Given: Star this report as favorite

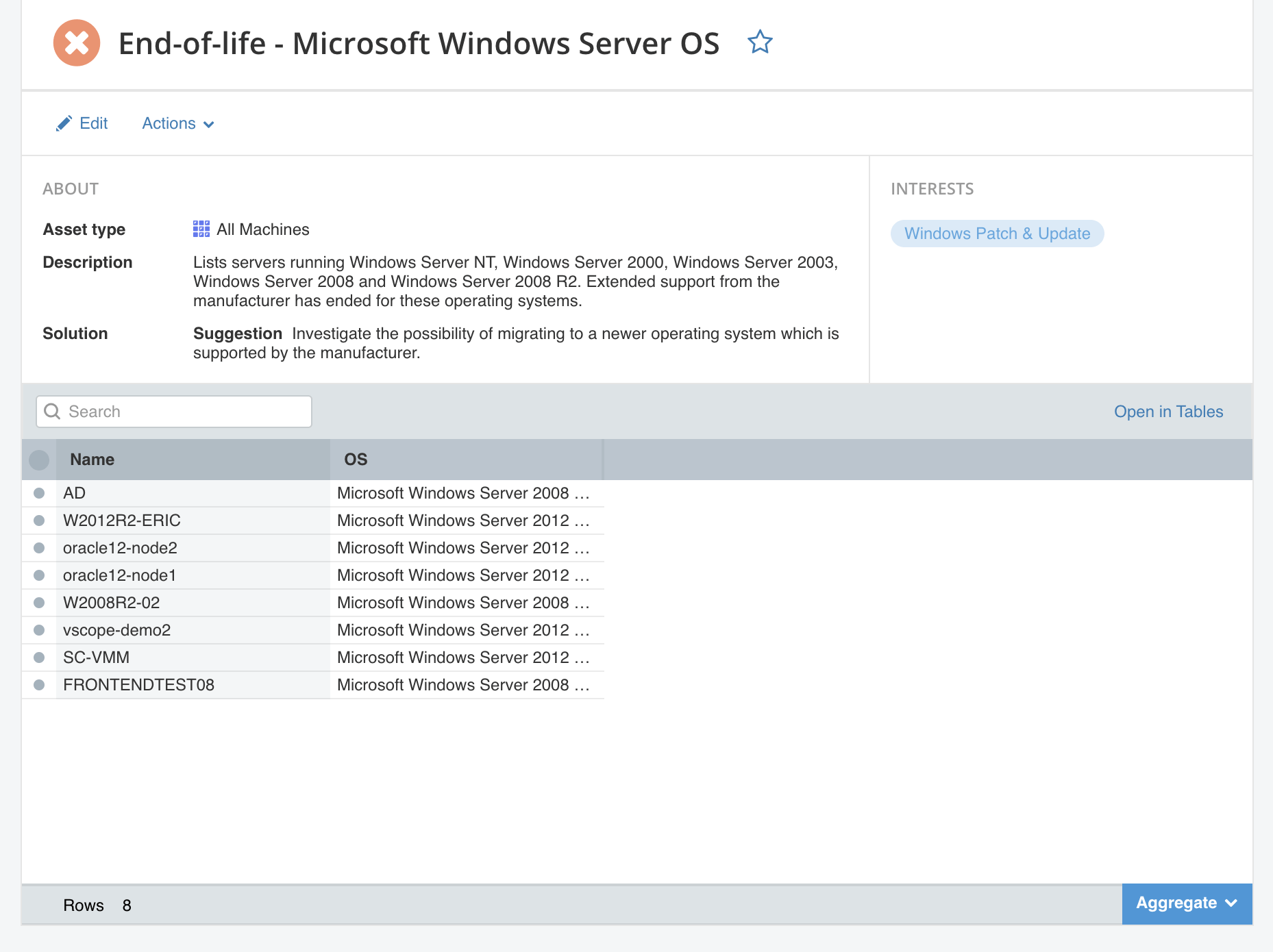Looking at the screenshot, I should pos(760,42).
